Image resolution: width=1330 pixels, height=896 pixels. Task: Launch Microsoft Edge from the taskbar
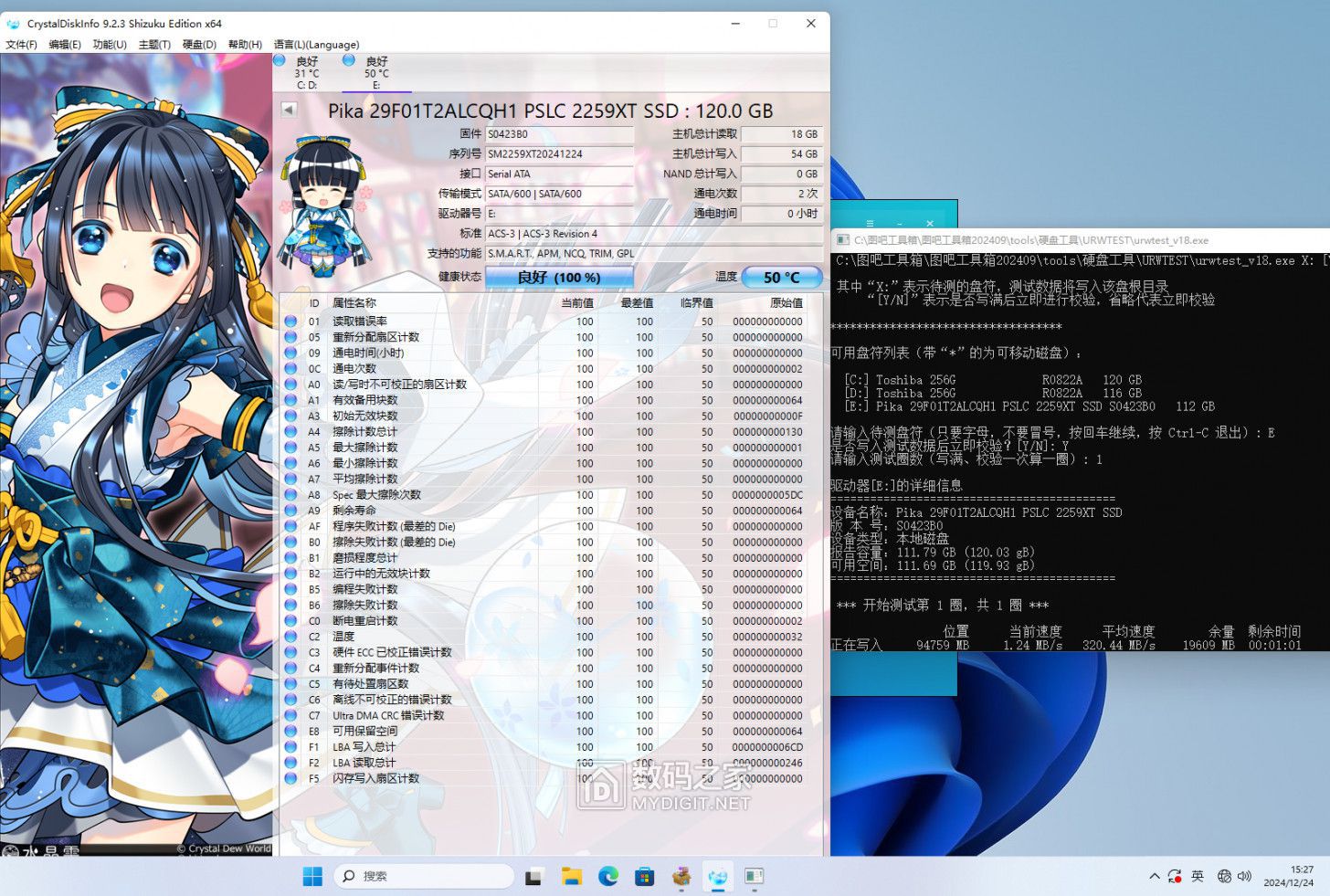pos(608,877)
